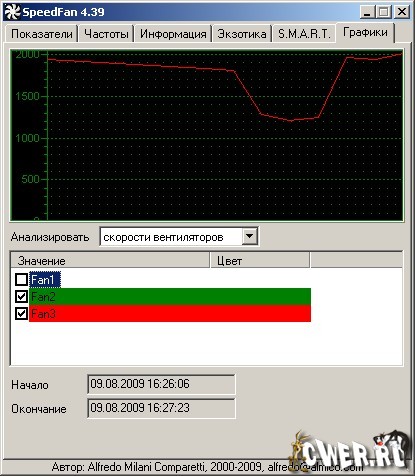
Task: Click the green color bar of Fan2
Action: [x=170, y=296]
